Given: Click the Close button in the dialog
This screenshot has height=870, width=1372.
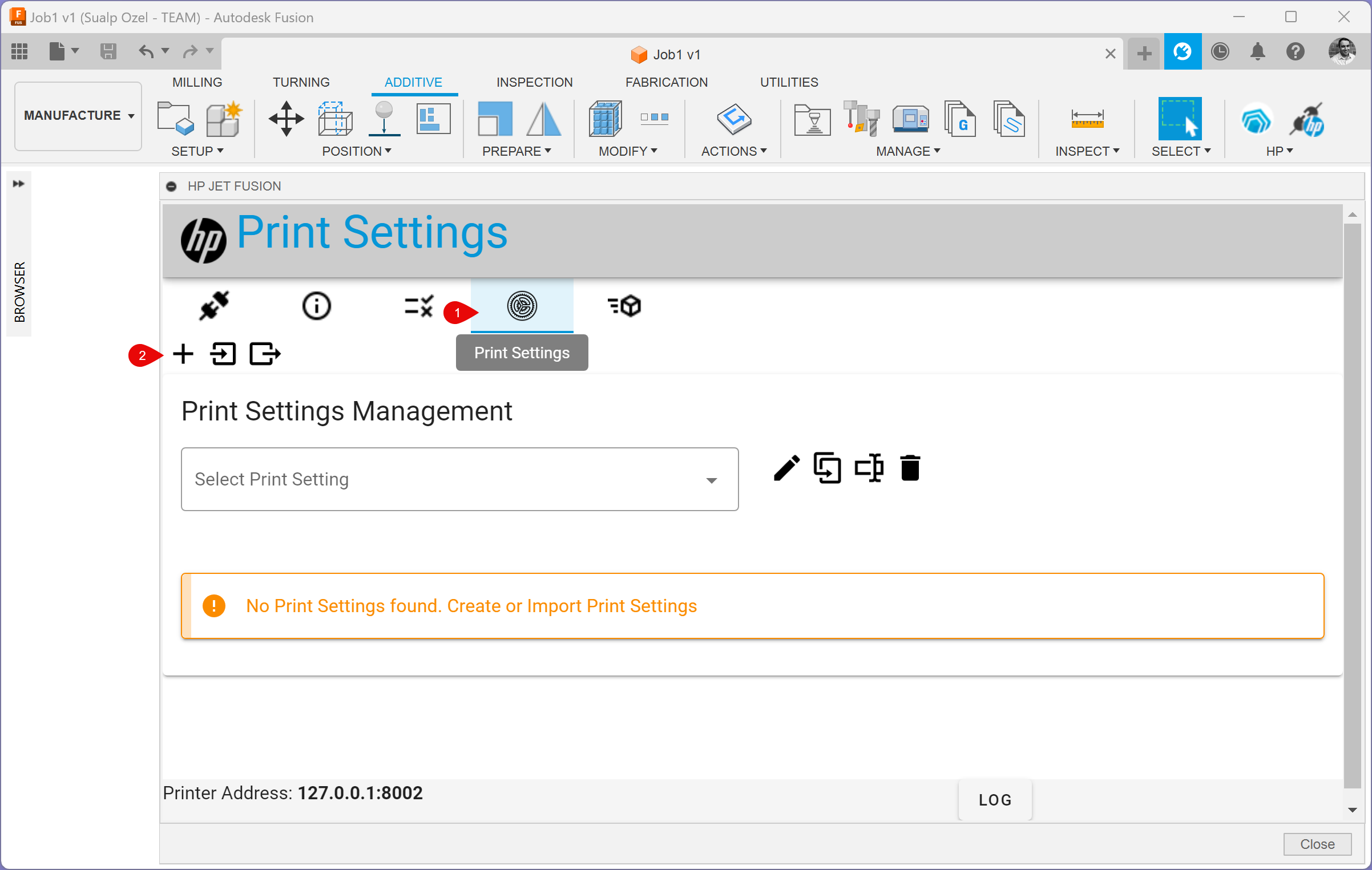Looking at the screenshot, I should (1317, 844).
